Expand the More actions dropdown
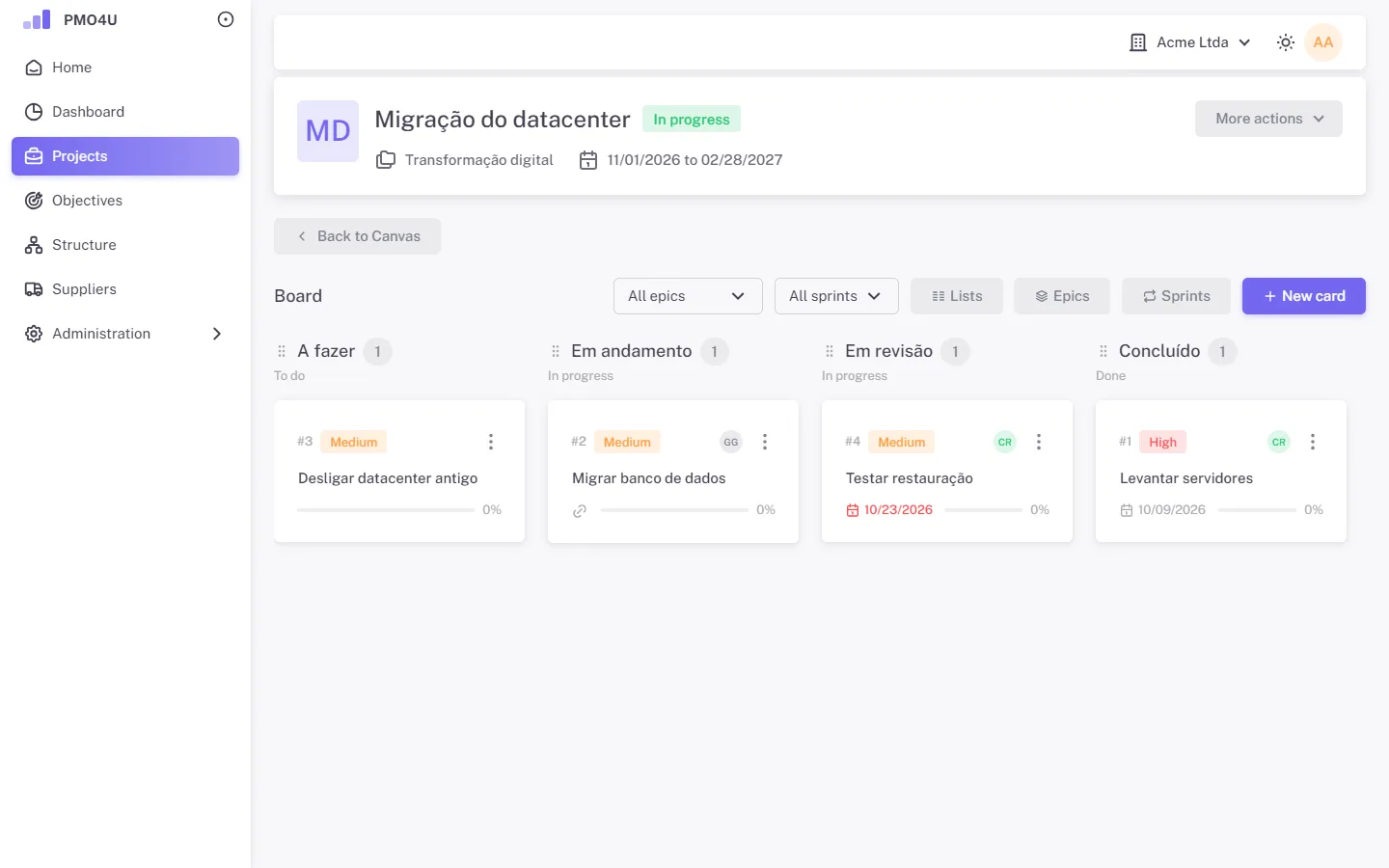The height and width of the screenshot is (868, 1389). coord(1268,119)
